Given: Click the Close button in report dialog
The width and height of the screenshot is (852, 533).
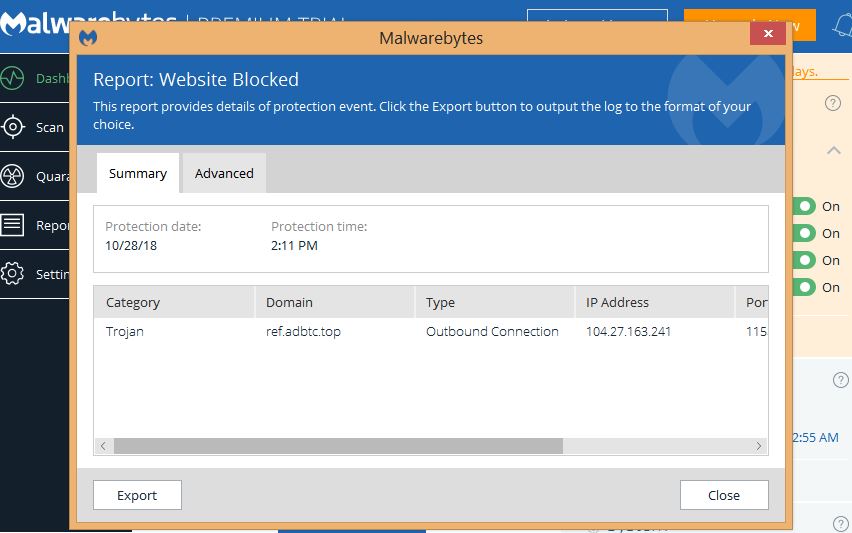Looking at the screenshot, I should pos(724,495).
